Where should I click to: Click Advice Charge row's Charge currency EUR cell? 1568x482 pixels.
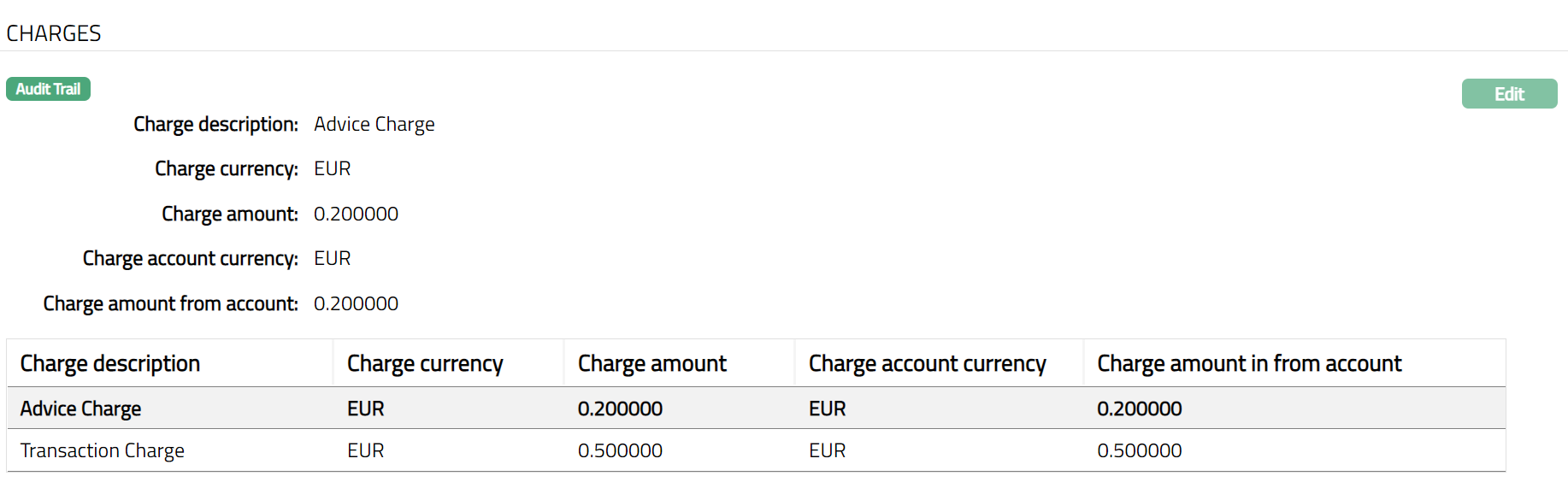pyautogui.click(x=366, y=409)
